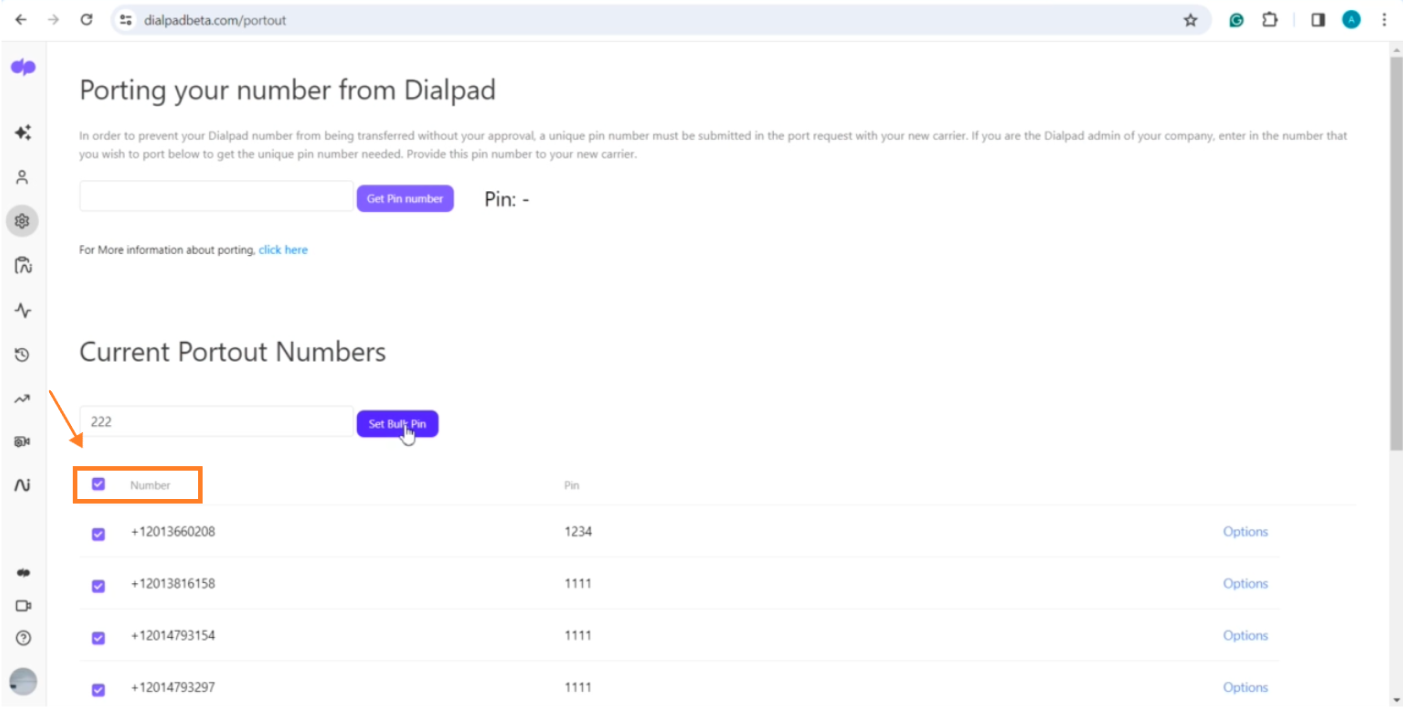This screenshot has width=1403, height=708.
Task: Open the Dialpad Ai wave icon in sidebar
Action: 22,485
